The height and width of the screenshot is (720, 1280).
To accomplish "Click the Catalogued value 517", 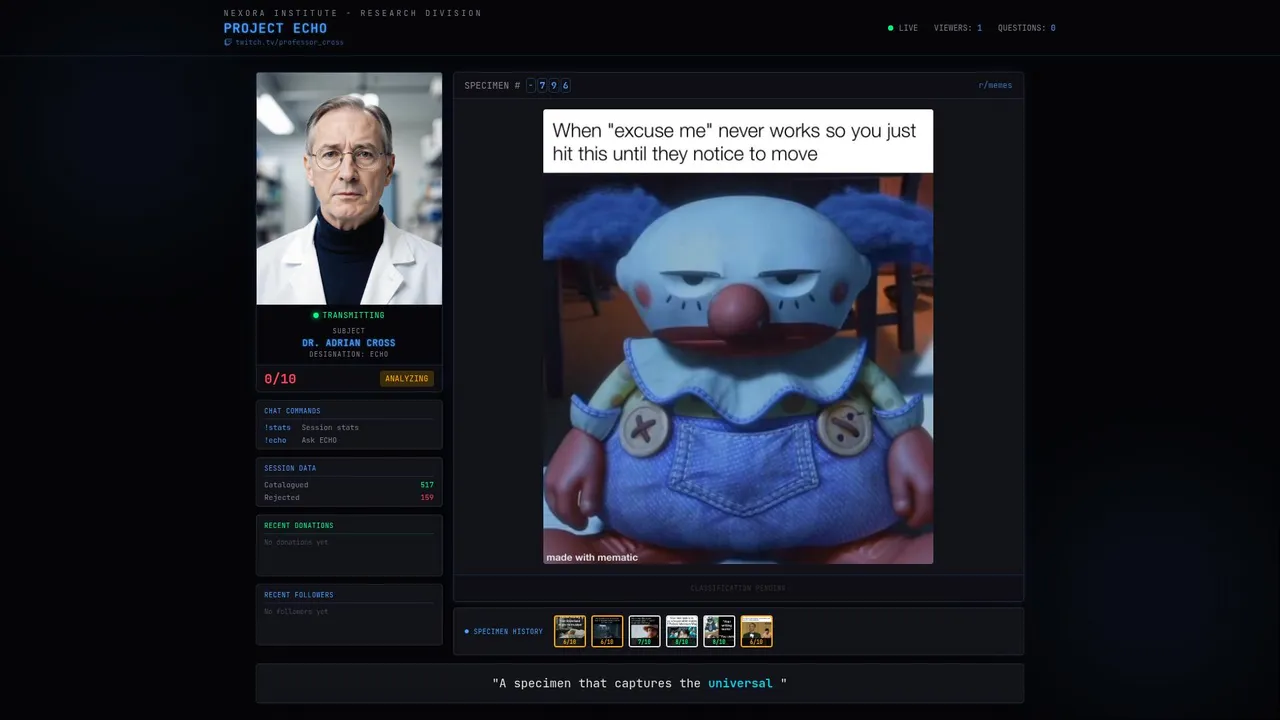I will click(427, 485).
